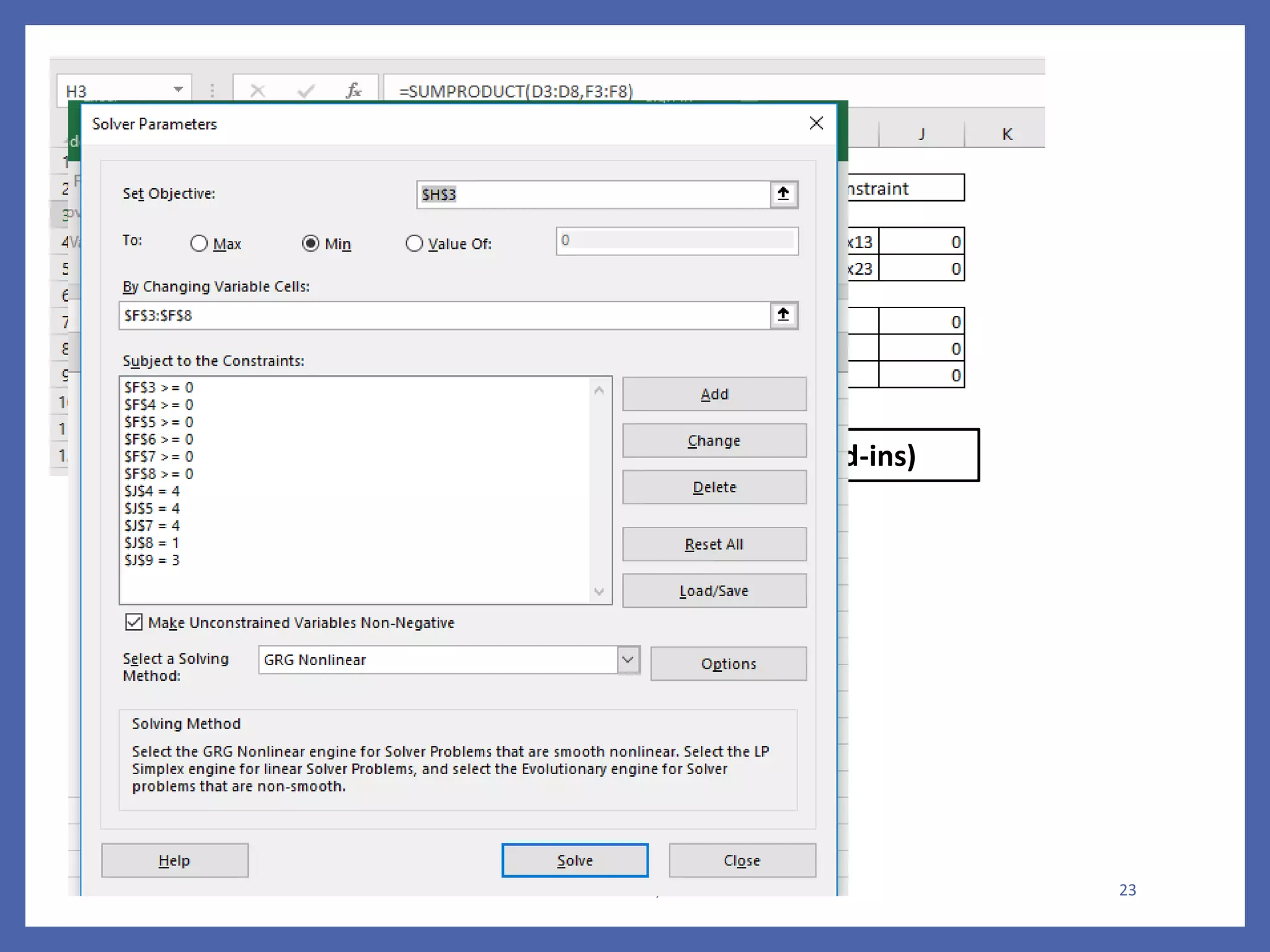Select constraint $F$3 >= 0
The image size is (1270, 952).
click(x=159, y=387)
